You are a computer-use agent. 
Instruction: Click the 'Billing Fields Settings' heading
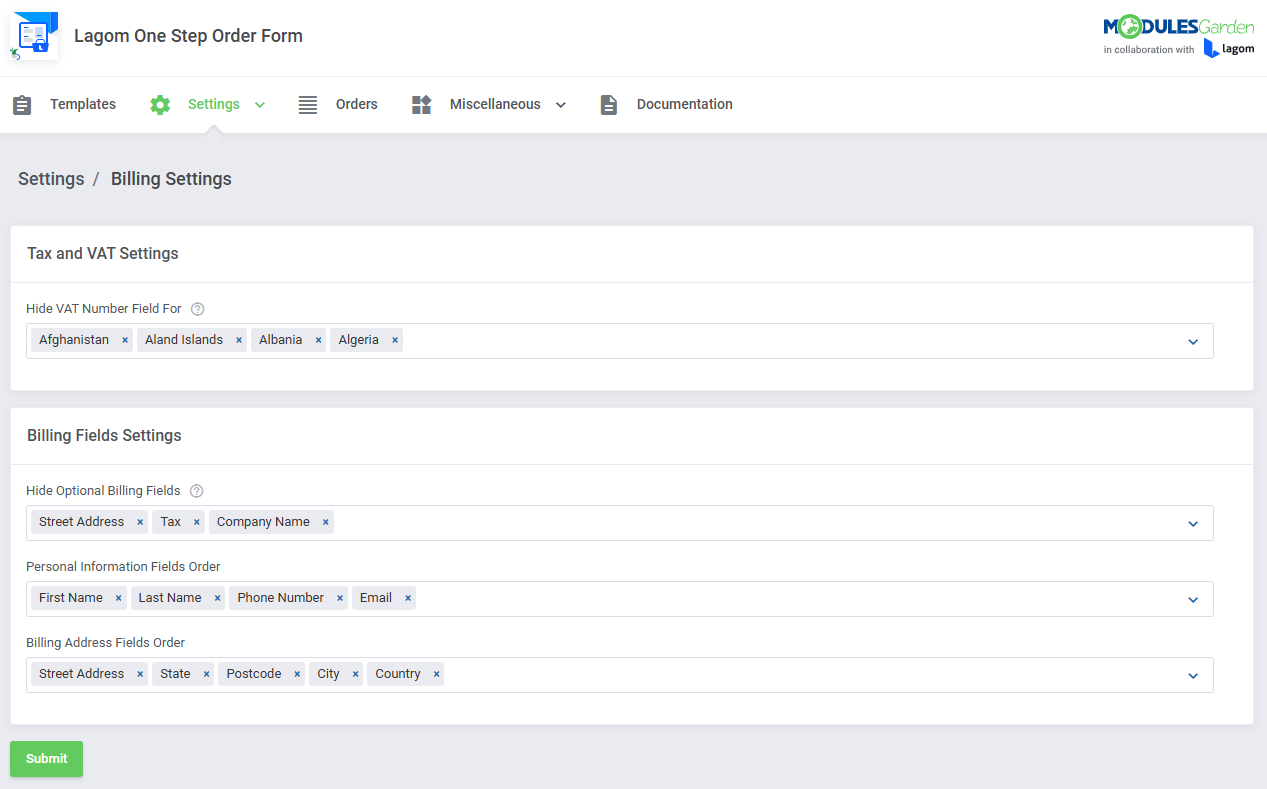(104, 436)
